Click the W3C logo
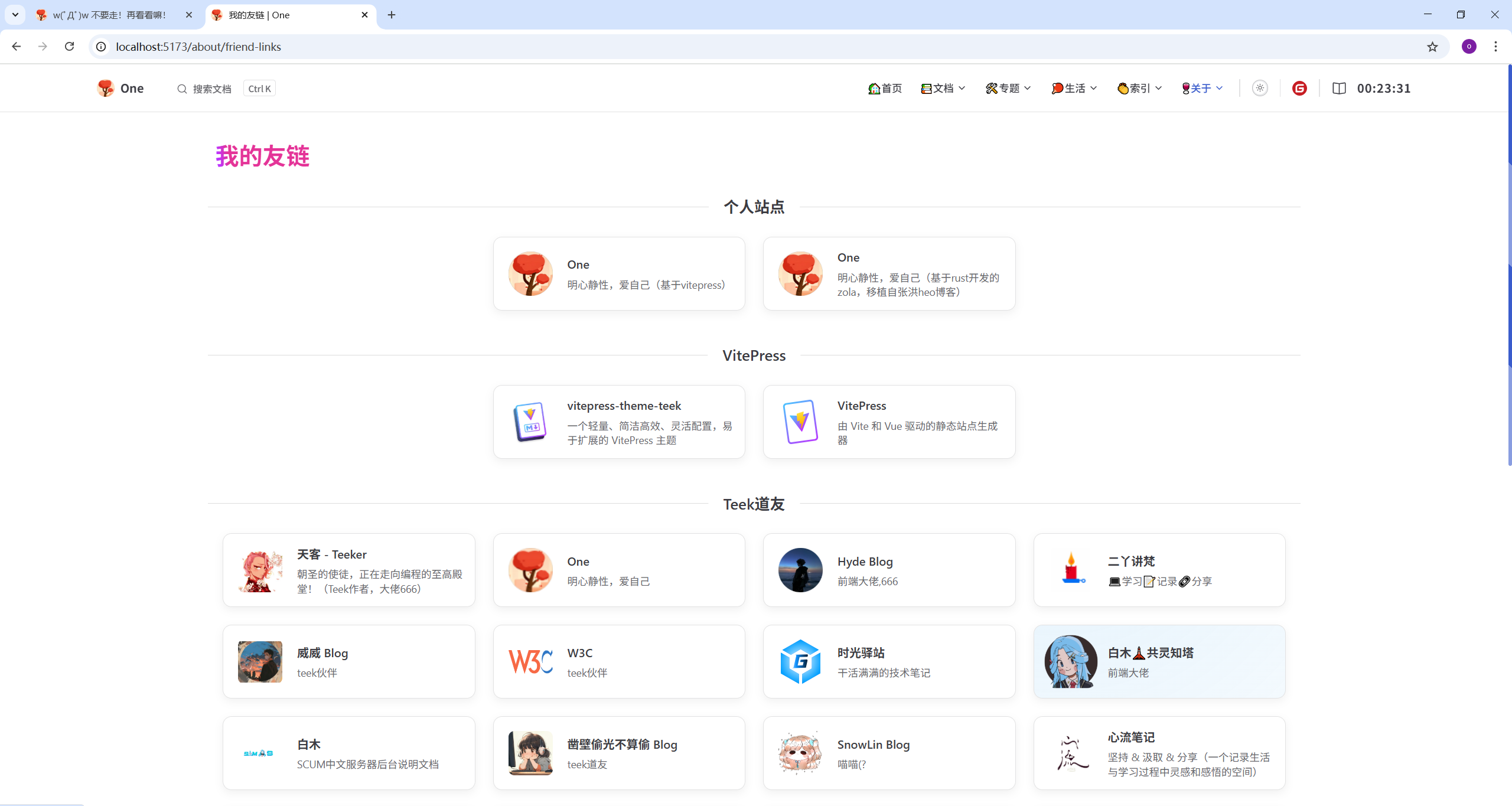The image size is (1512, 806). [x=530, y=661]
